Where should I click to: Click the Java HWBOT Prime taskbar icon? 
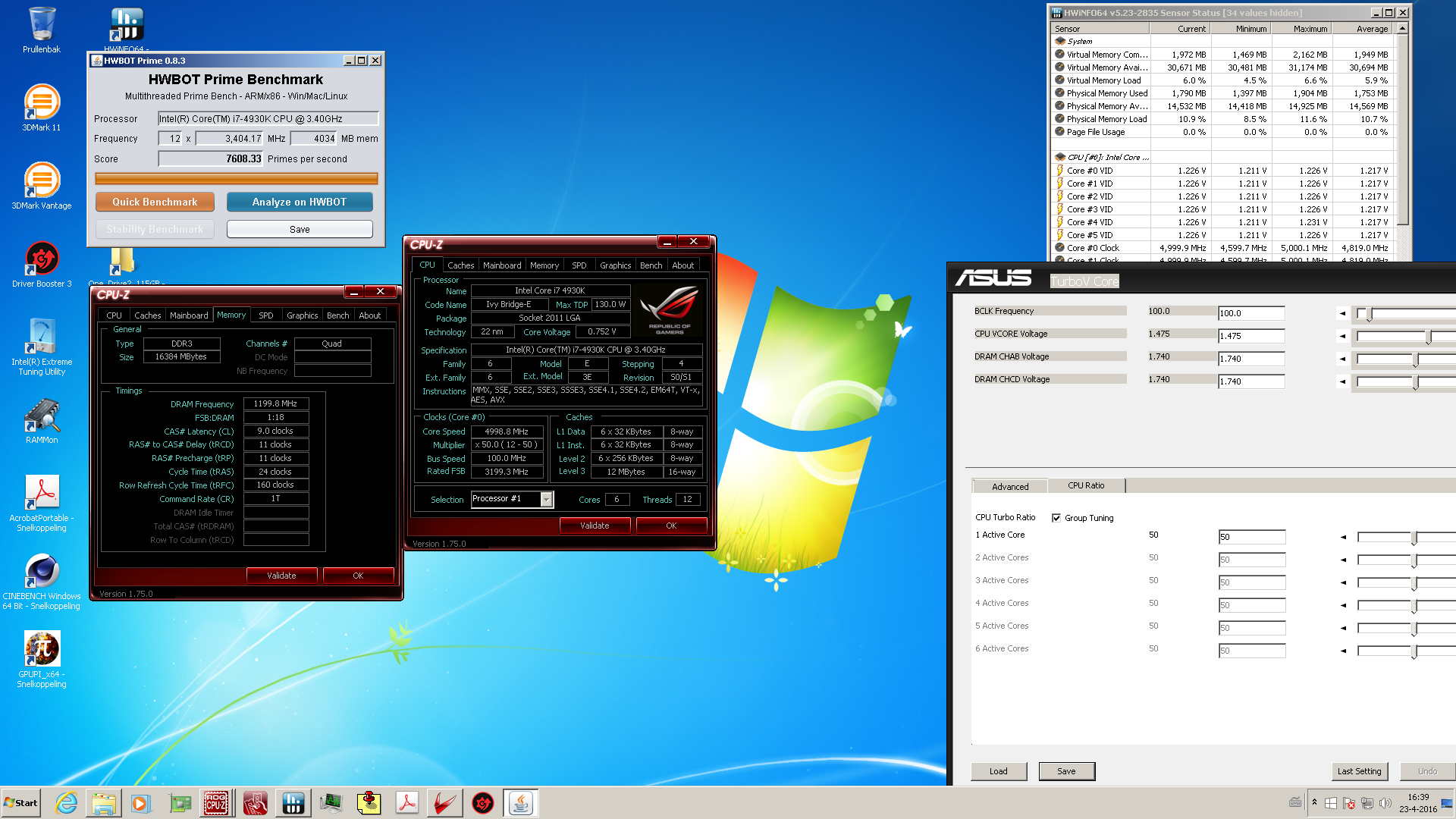tap(521, 803)
